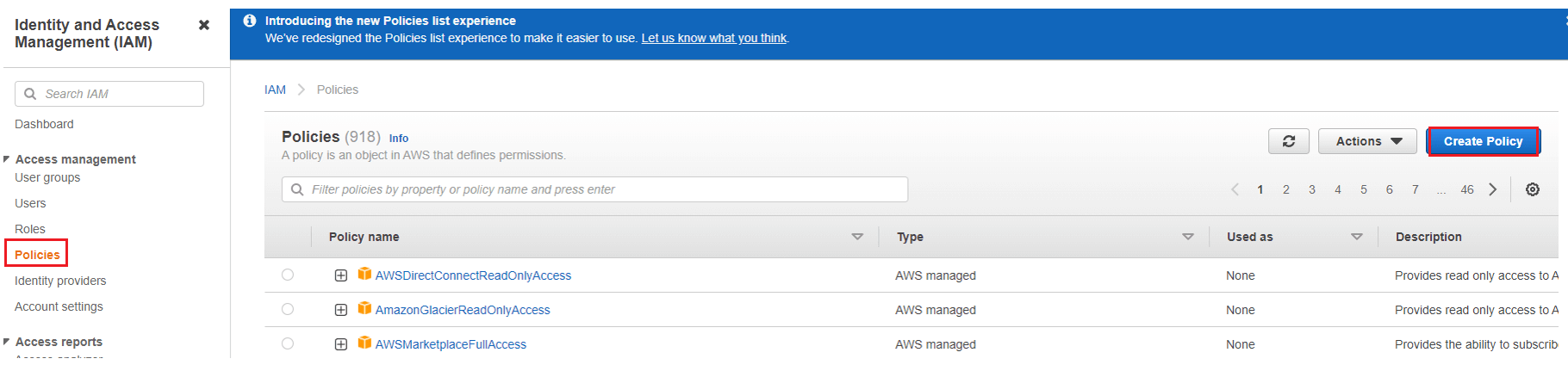Open Policies in the sidebar

click(37, 255)
